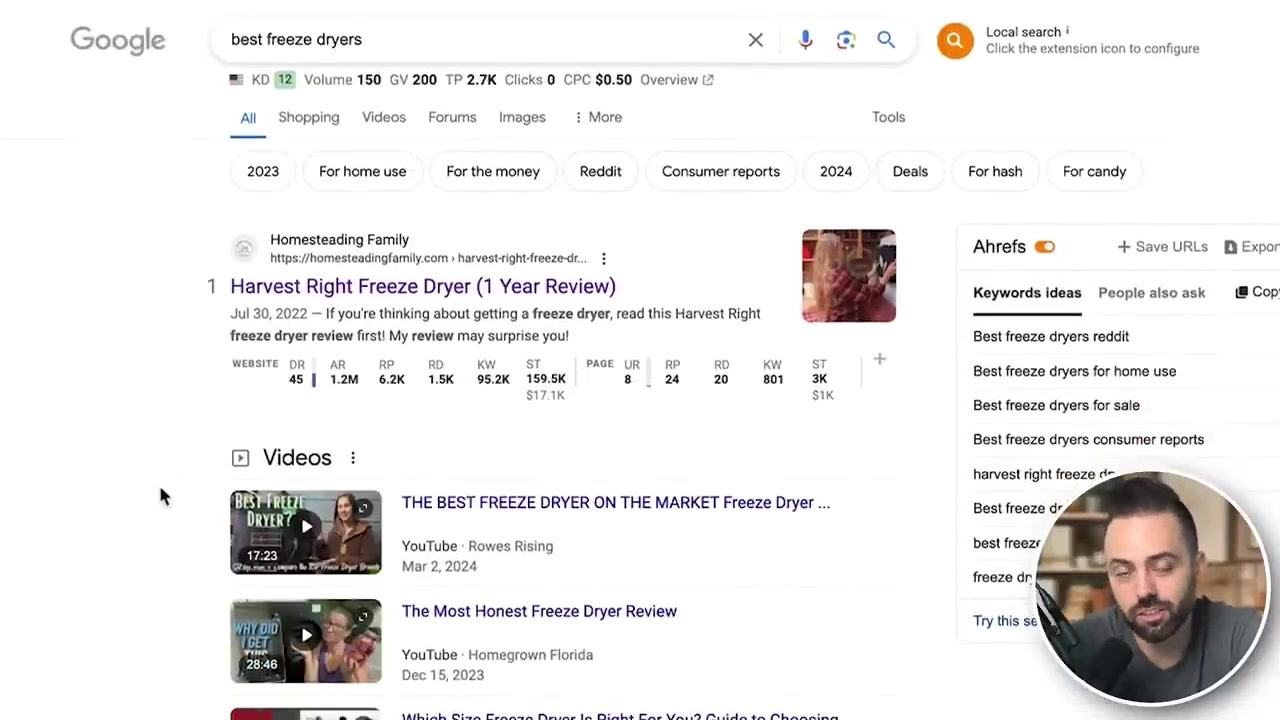Viewport: 1280px width, 720px height.
Task: Click the page KW value 801
Action: (x=773, y=380)
